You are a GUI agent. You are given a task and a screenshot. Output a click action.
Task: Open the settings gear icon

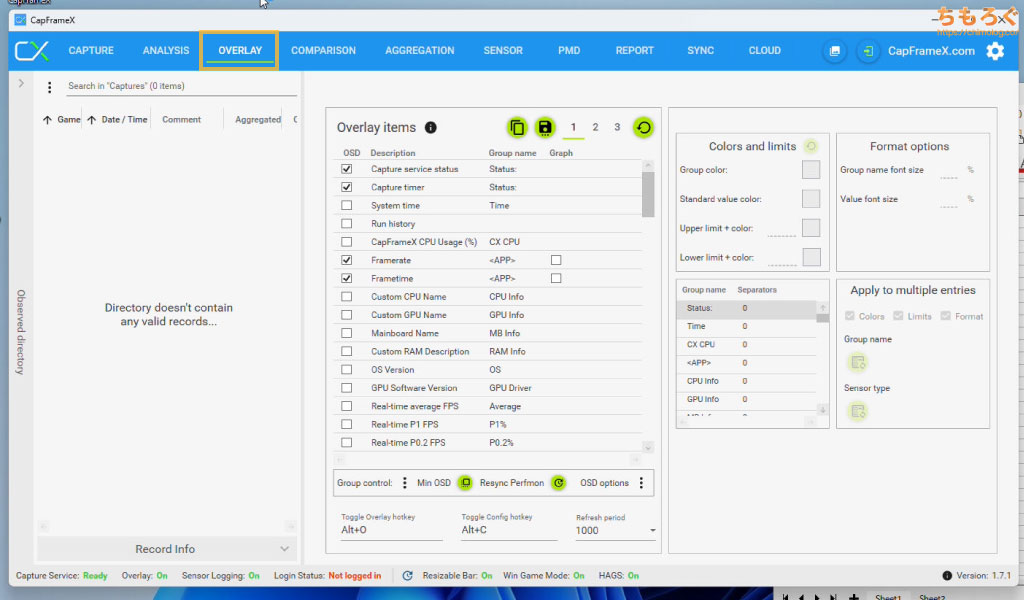coord(995,51)
